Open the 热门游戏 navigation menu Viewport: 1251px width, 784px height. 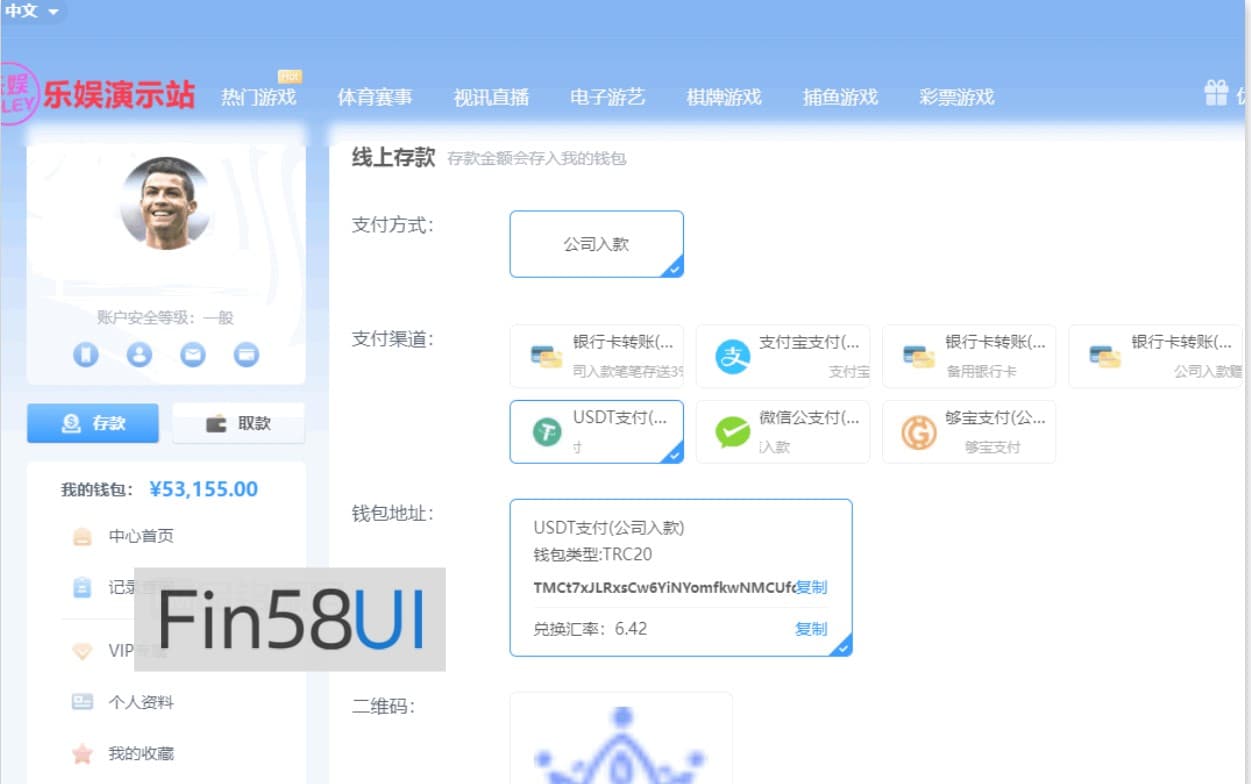click(258, 97)
